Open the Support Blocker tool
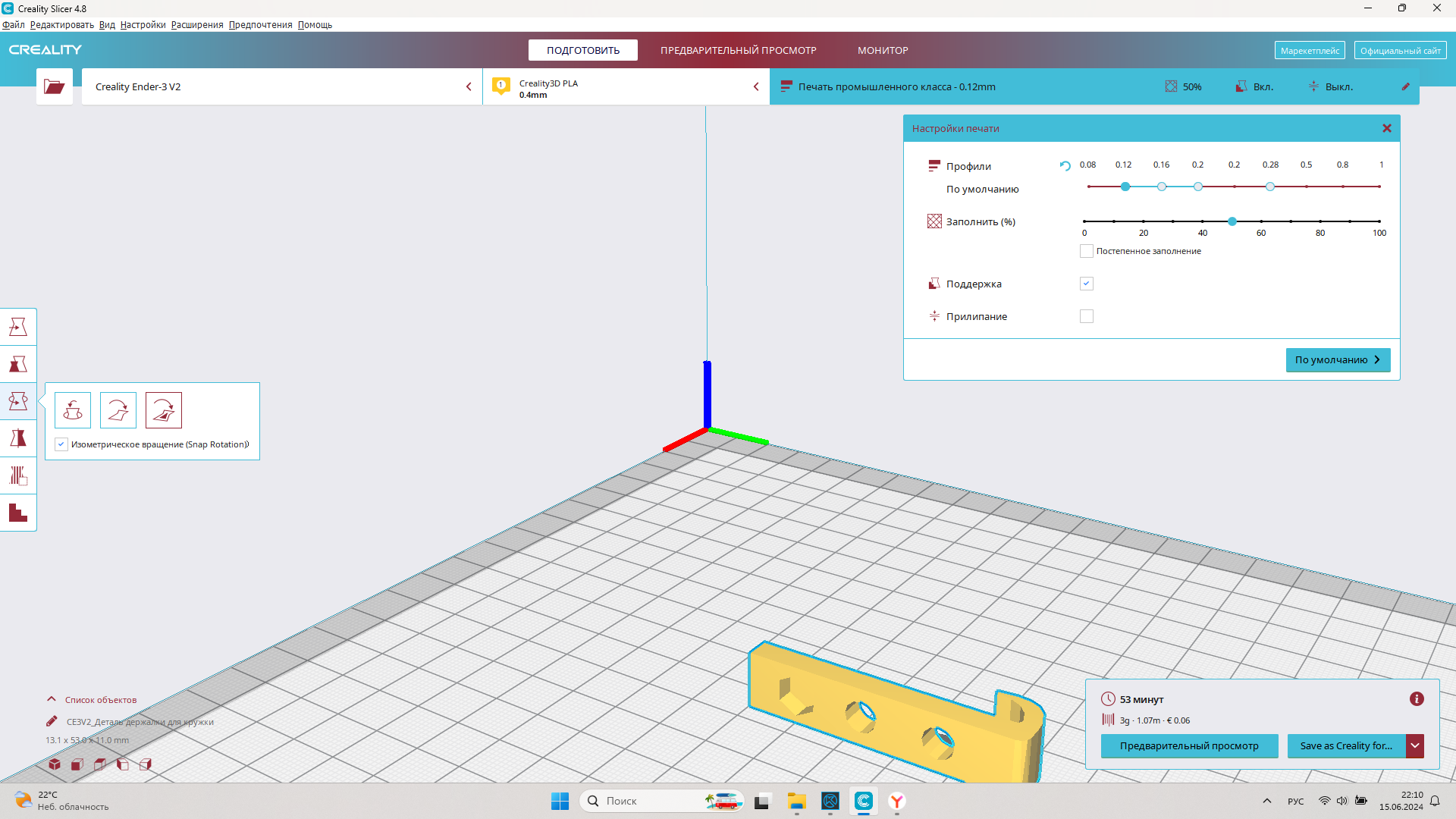Image resolution: width=1456 pixels, height=819 pixels. [x=18, y=513]
